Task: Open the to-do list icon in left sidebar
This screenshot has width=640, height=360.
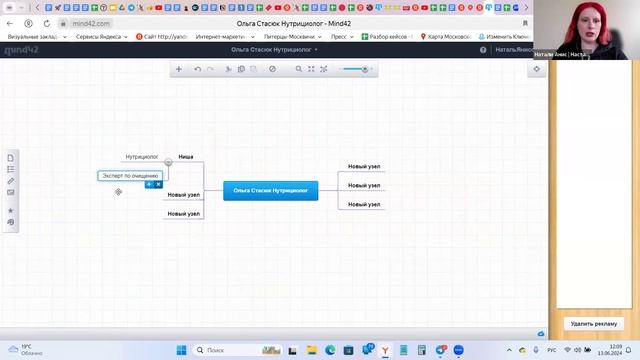Action: tap(11, 169)
